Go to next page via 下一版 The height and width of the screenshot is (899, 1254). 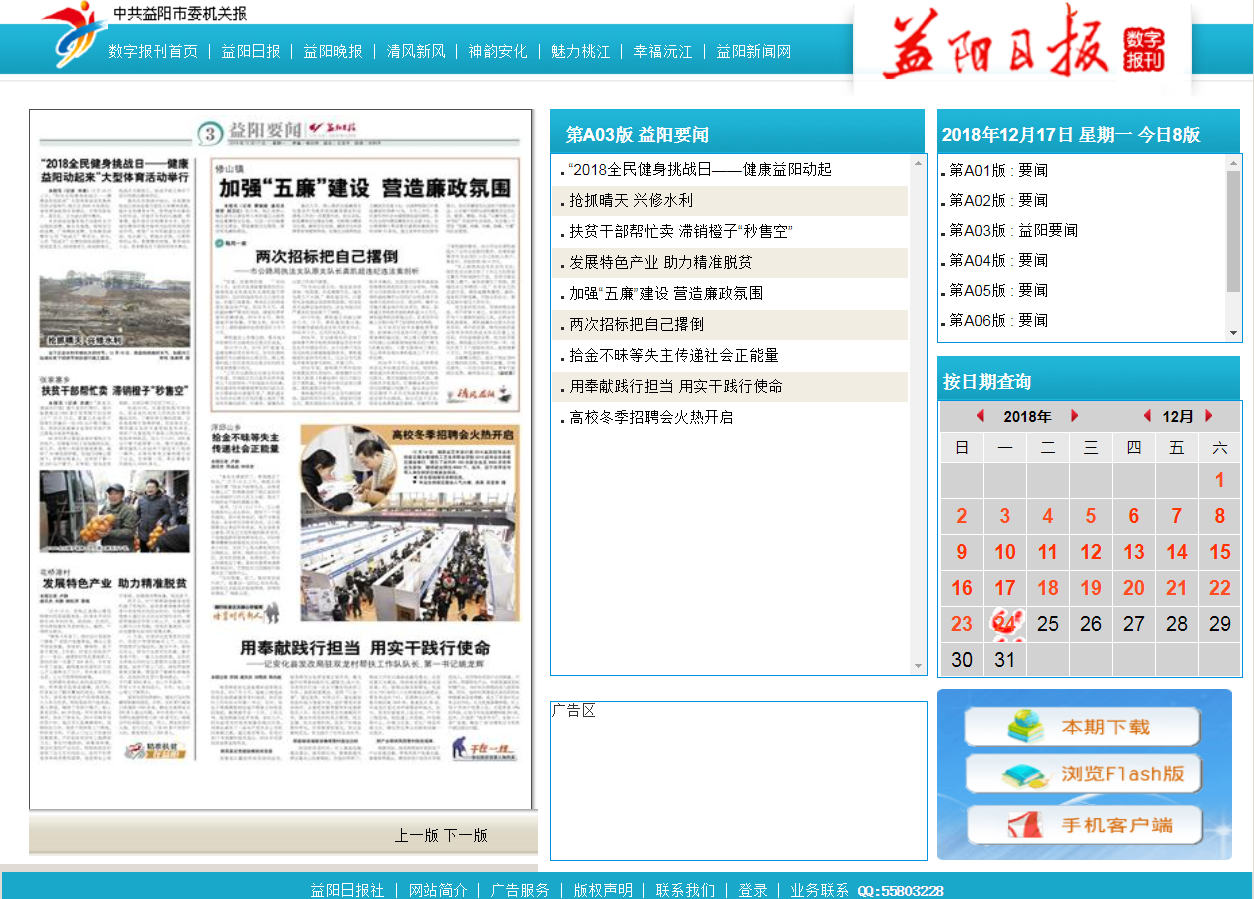click(x=465, y=835)
